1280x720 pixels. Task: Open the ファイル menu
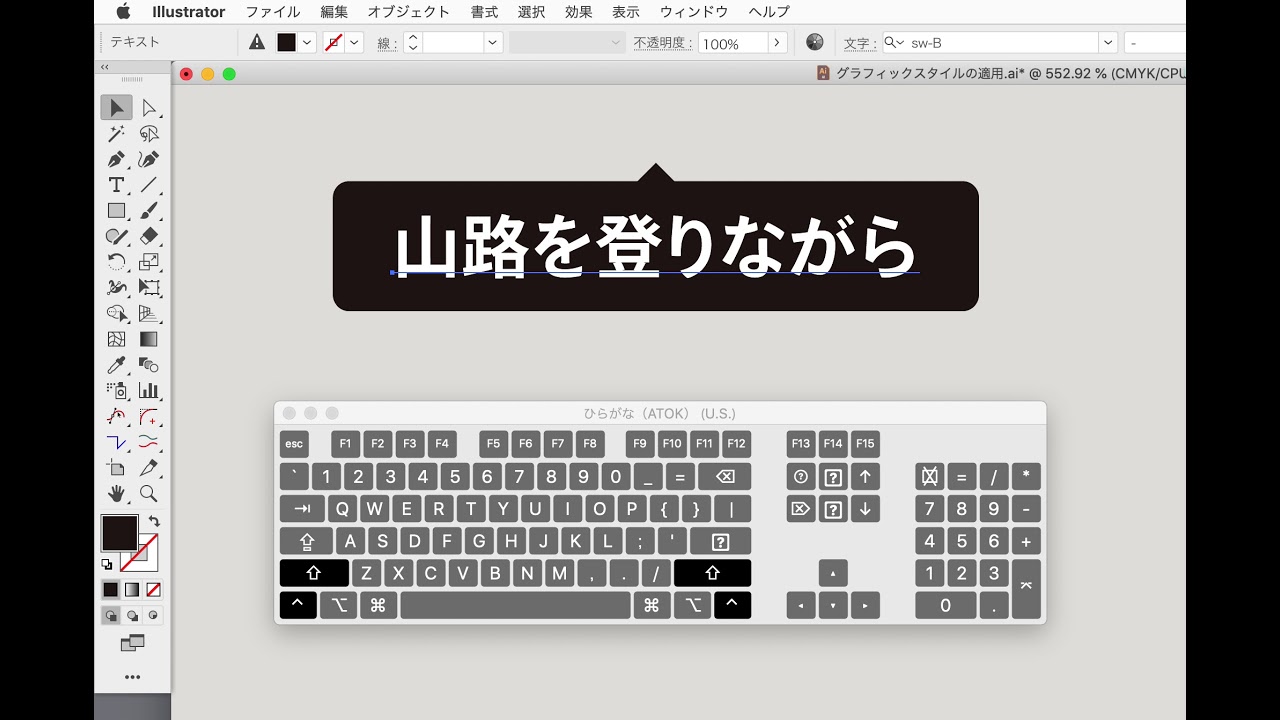(273, 12)
